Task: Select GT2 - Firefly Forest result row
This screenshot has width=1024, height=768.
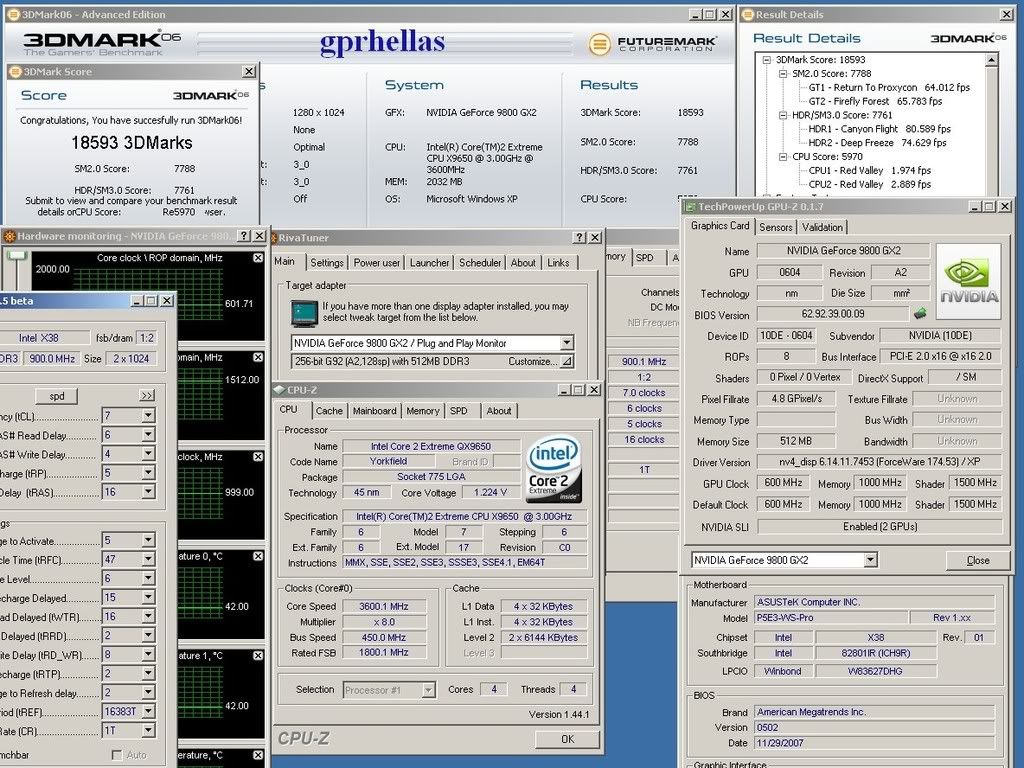Action: (x=875, y=102)
